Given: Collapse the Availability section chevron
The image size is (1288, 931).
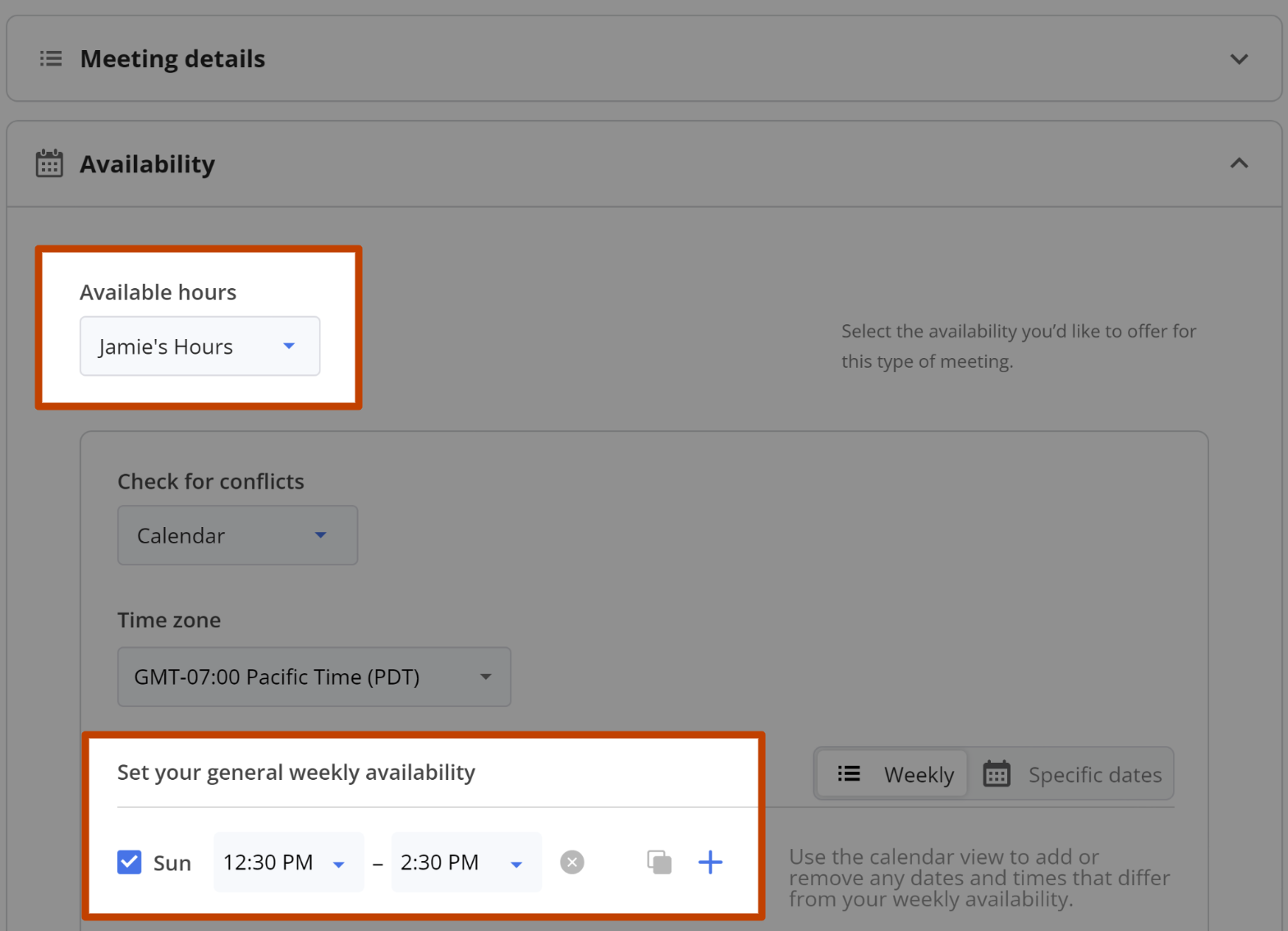Looking at the screenshot, I should (1239, 163).
